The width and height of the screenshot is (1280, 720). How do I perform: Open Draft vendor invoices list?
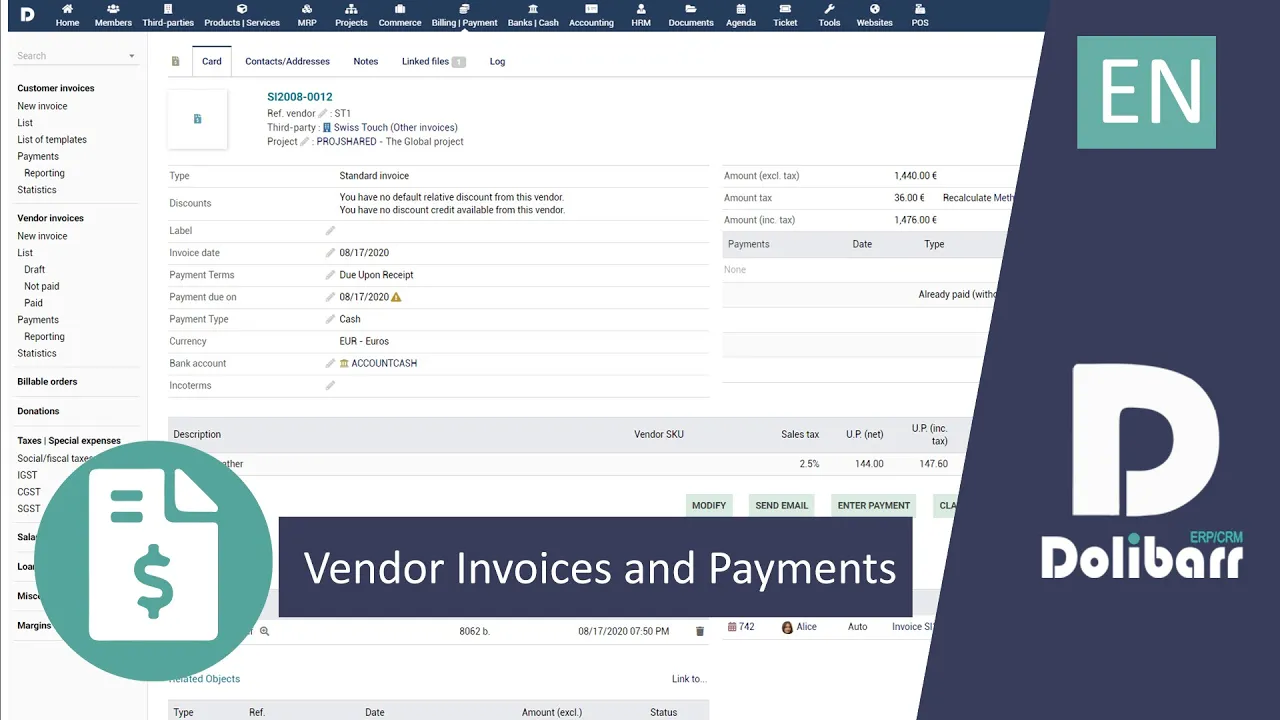coord(34,270)
